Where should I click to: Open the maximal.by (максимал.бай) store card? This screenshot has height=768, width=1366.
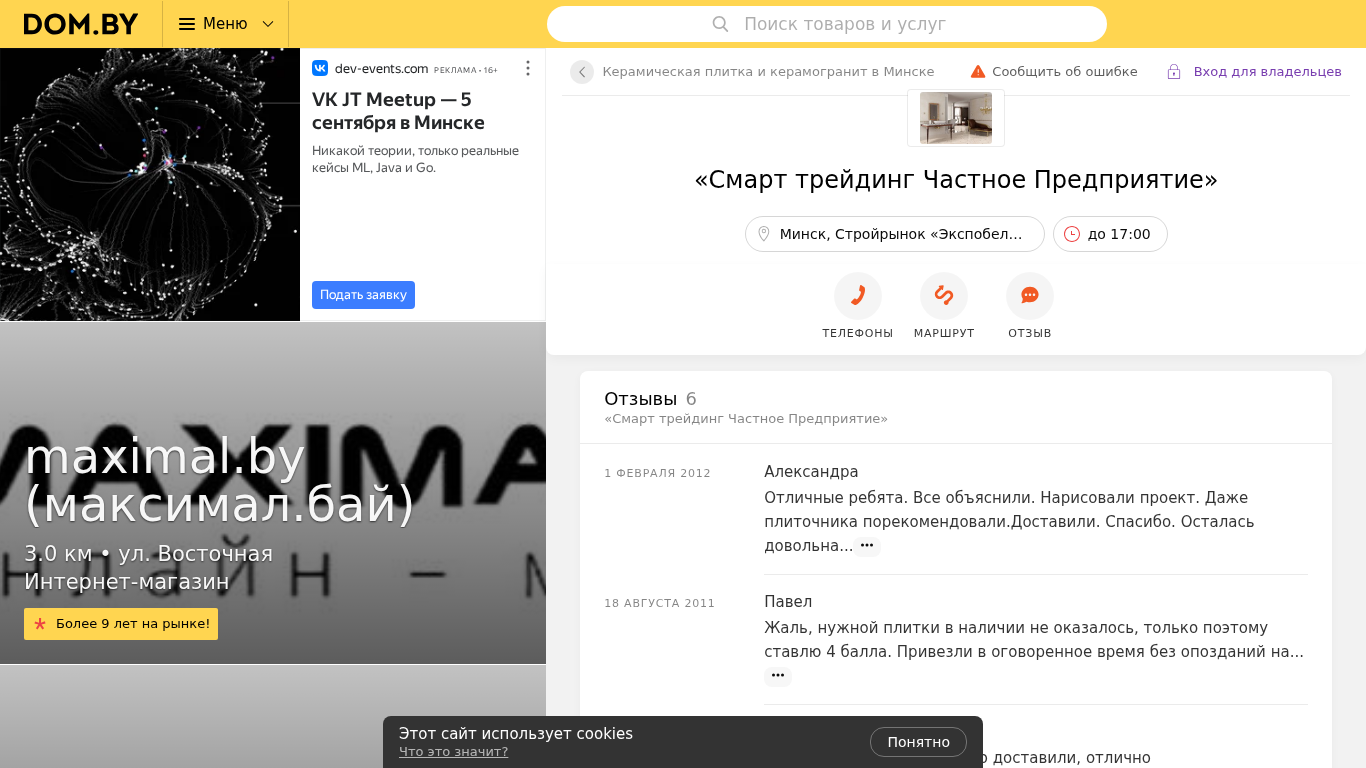click(x=273, y=493)
